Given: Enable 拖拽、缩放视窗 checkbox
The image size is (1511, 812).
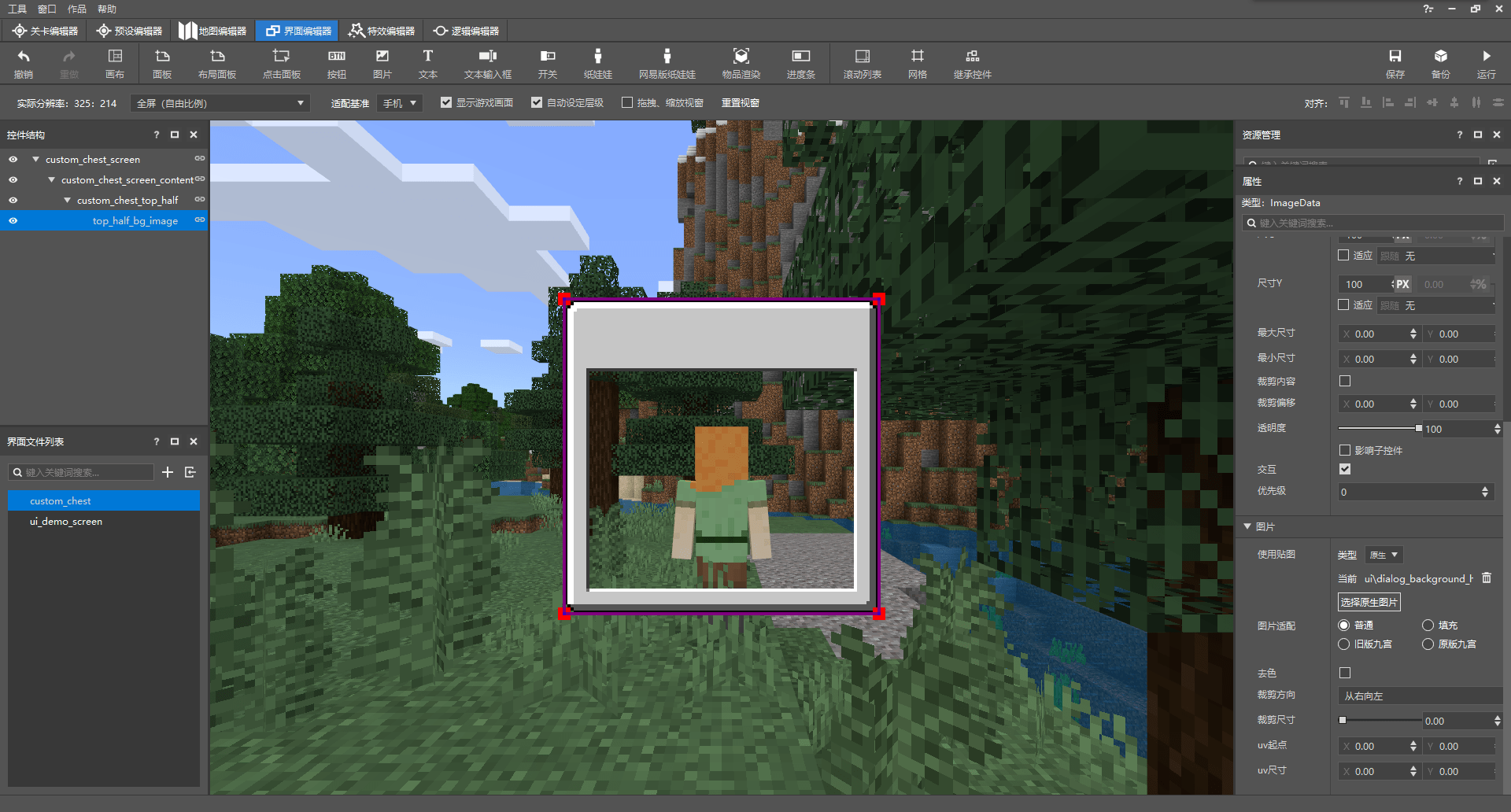Looking at the screenshot, I should [x=627, y=102].
